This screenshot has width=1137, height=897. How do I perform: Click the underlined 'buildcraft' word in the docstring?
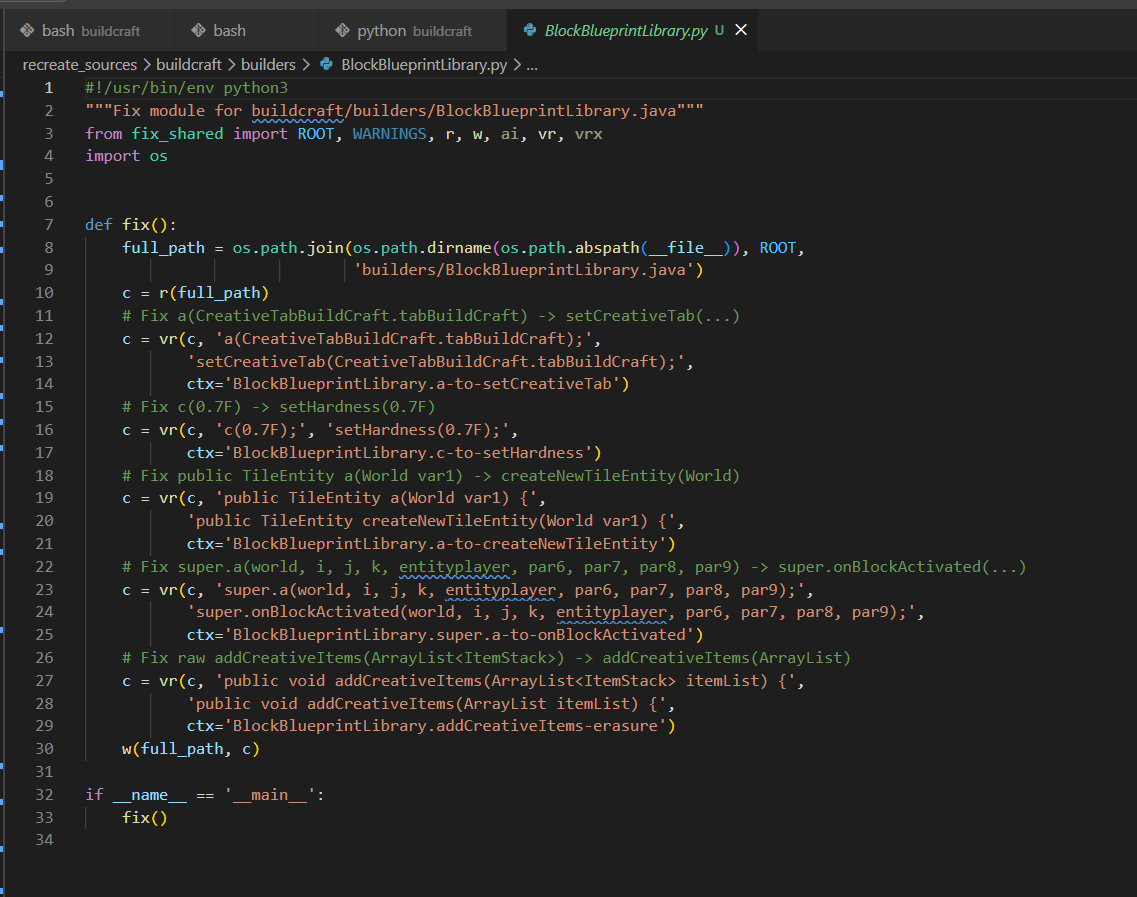coord(297,111)
